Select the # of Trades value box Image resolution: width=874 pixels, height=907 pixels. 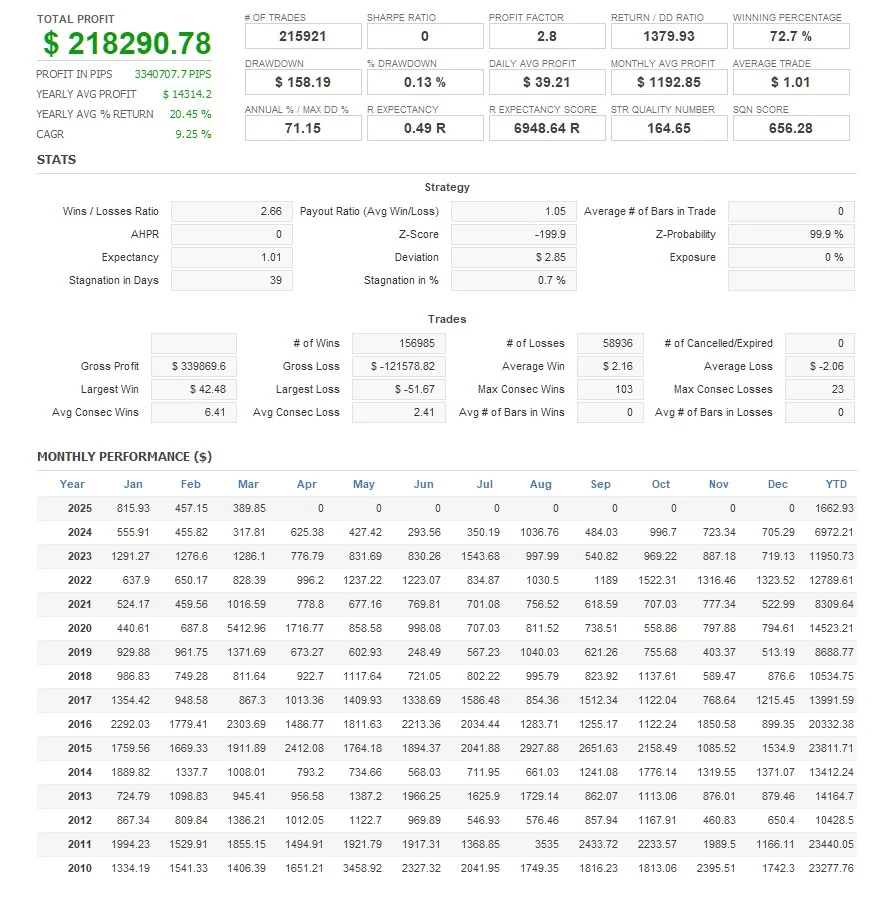pyautogui.click(x=303, y=36)
